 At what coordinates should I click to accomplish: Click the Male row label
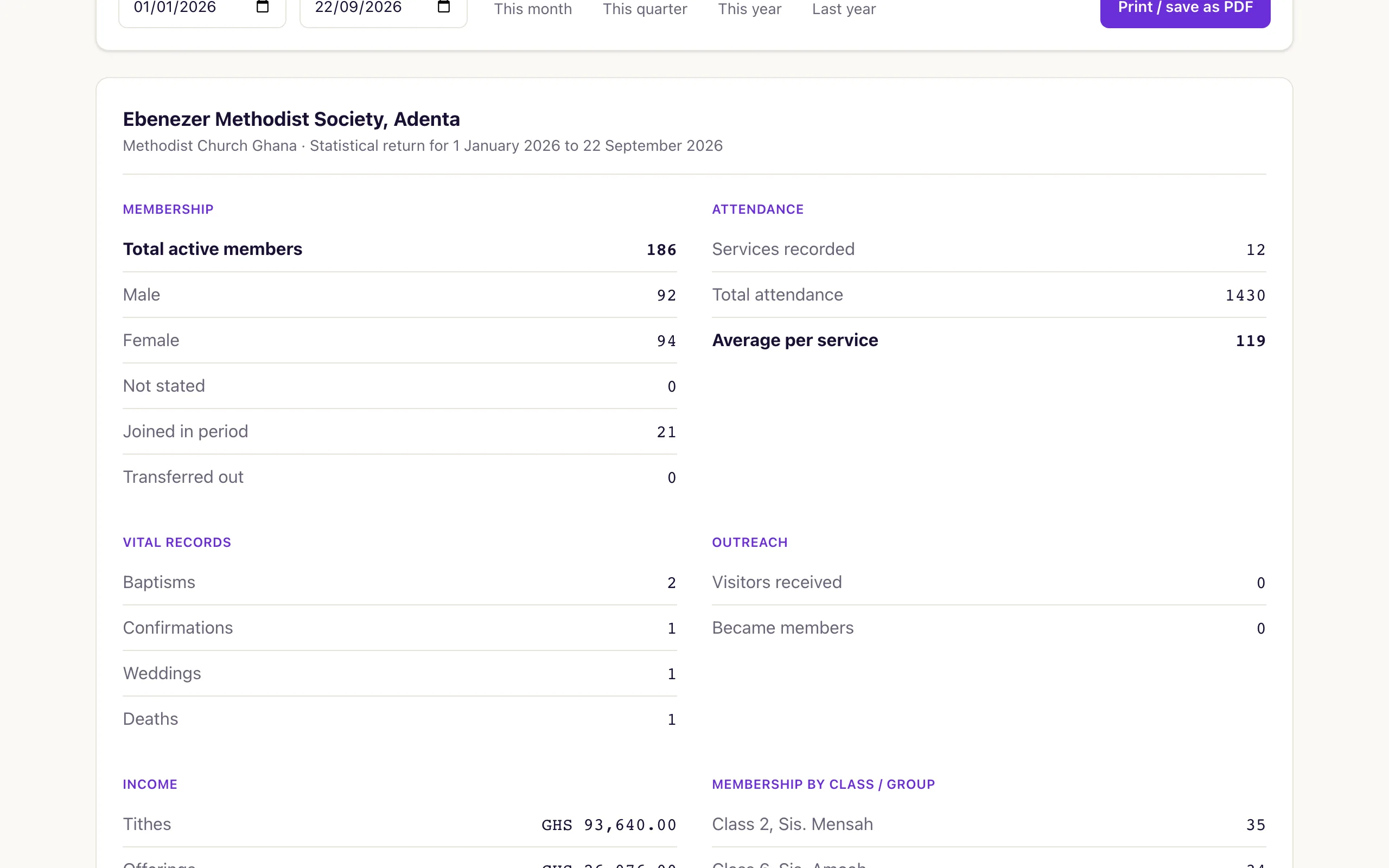pyautogui.click(x=141, y=295)
